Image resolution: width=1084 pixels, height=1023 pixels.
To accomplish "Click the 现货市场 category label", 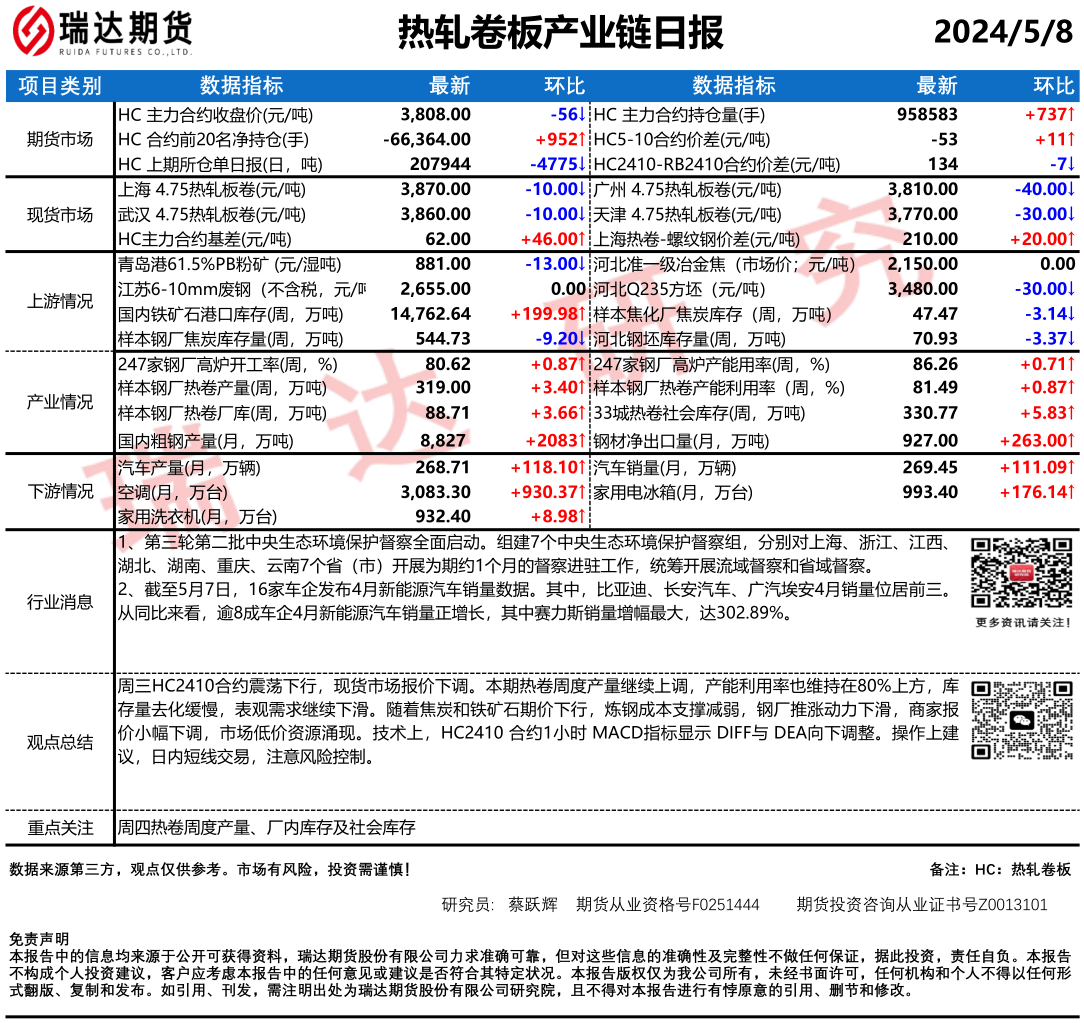I will click(60, 214).
